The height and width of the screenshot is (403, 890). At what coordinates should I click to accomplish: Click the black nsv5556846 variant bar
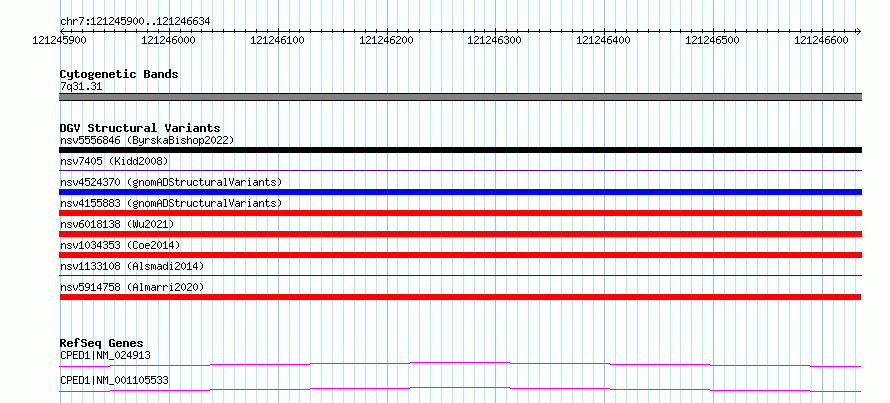460,150
